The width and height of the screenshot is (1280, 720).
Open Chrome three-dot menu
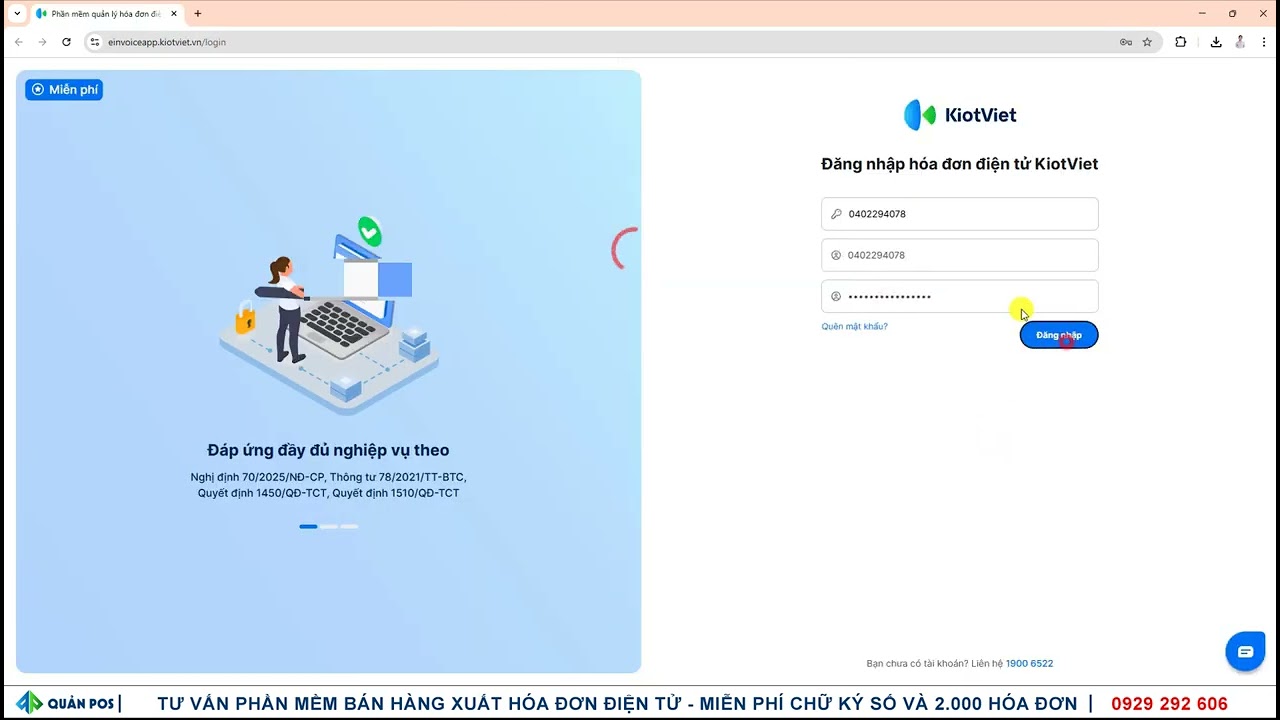pos(1264,42)
